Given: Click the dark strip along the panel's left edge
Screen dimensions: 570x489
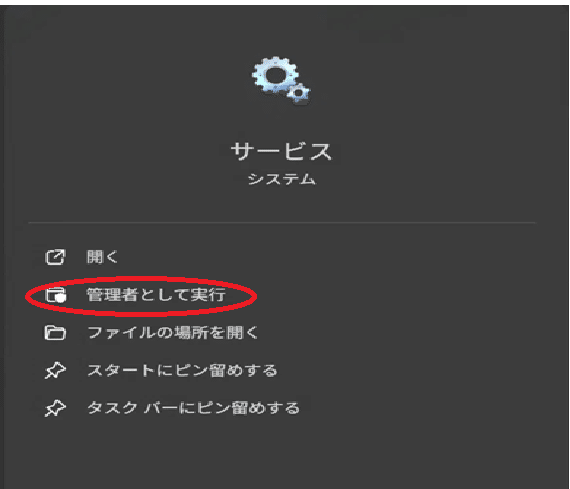Looking at the screenshot, I should tap(3, 247).
